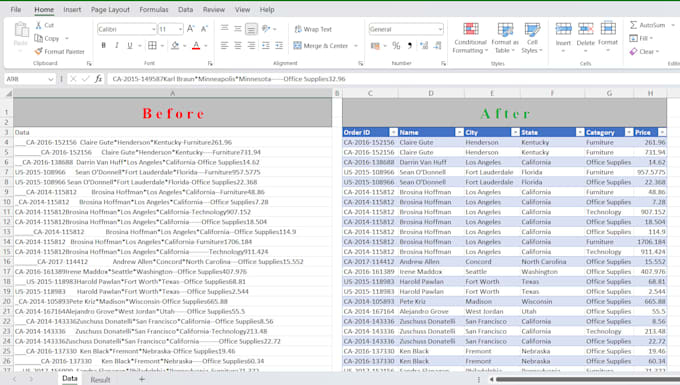Align text right
Image resolution: width=680 pixels, height=385 pixels.
(x=251, y=45)
